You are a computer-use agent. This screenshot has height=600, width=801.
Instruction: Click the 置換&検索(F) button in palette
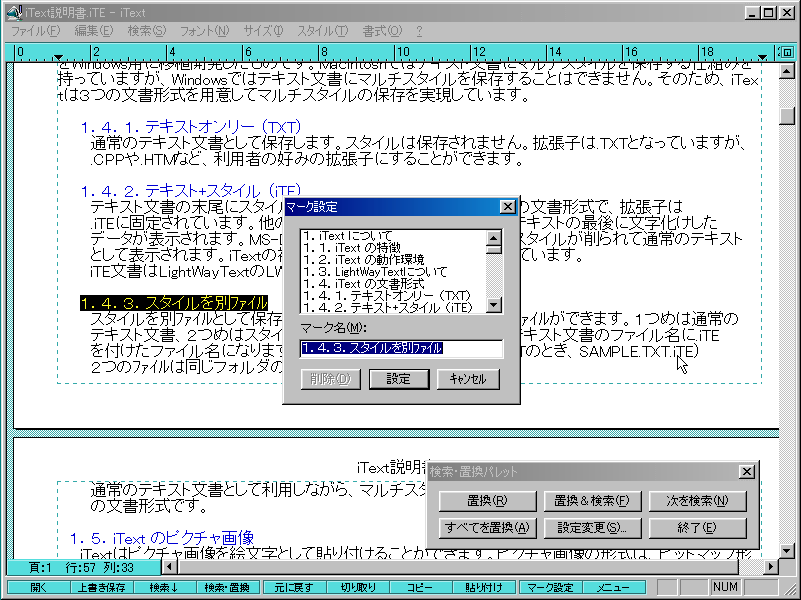(x=592, y=501)
